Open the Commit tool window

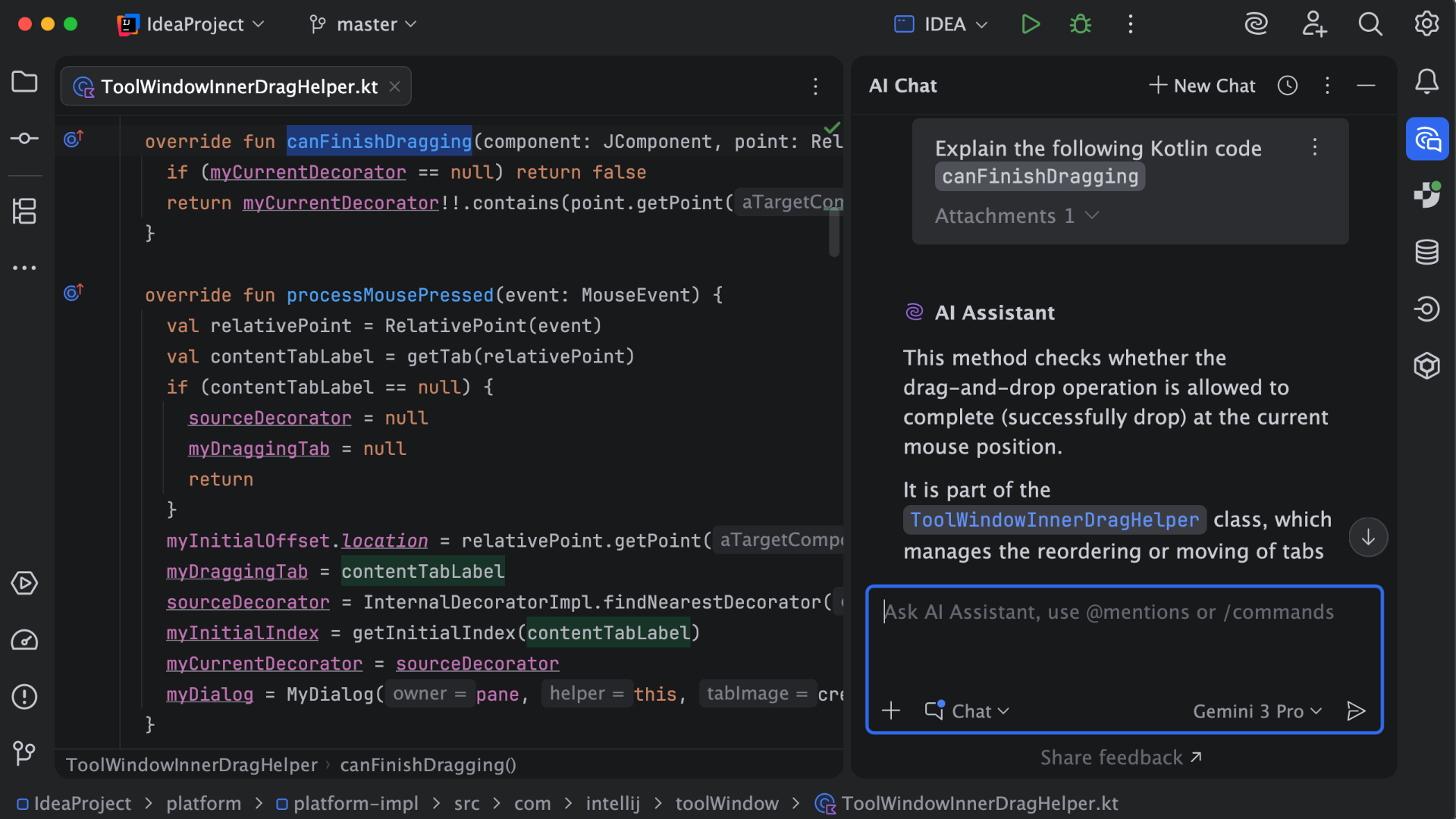(x=24, y=139)
